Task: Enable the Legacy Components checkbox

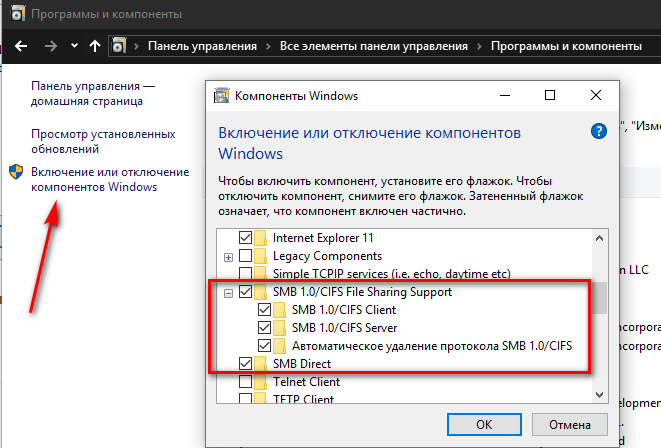Action: click(x=245, y=255)
